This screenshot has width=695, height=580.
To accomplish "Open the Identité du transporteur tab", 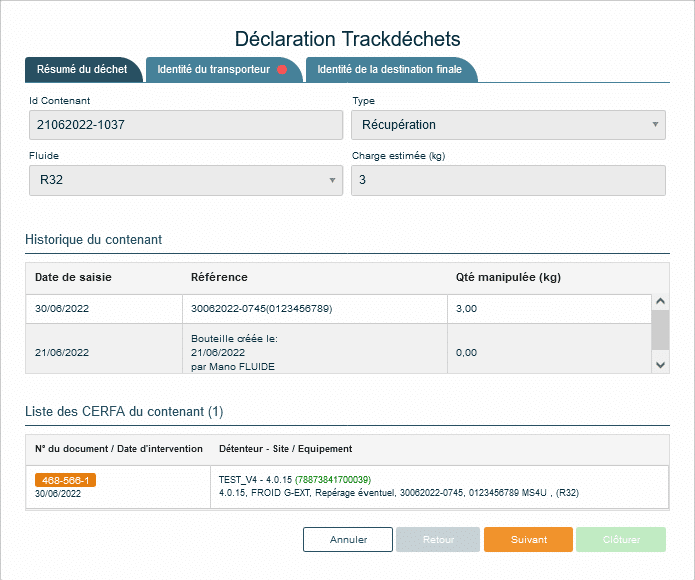I will pos(213,70).
